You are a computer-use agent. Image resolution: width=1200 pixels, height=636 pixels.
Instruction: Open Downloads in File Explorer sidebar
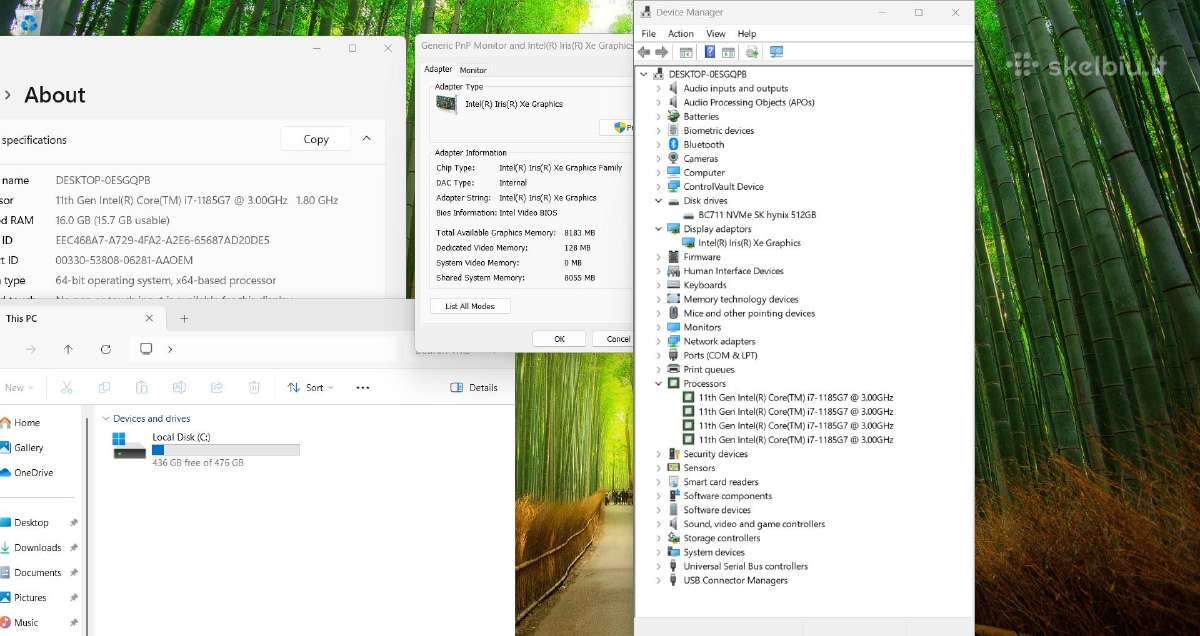pyautogui.click(x=38, y=548)
